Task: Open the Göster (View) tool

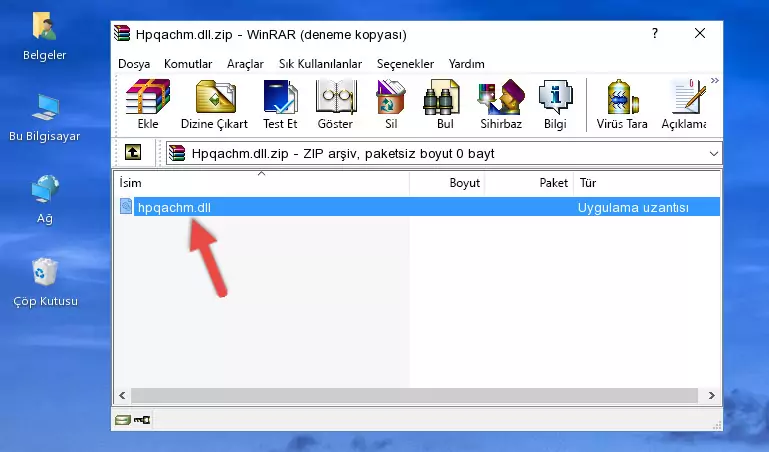Action: pyautogui.click(x=335, y=104)
